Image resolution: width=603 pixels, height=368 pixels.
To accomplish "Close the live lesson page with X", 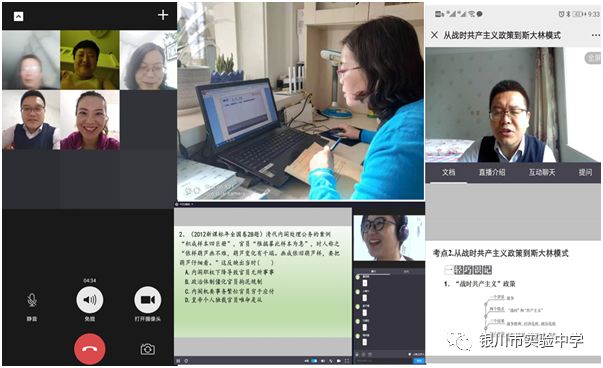I will [x=435, y=35].
